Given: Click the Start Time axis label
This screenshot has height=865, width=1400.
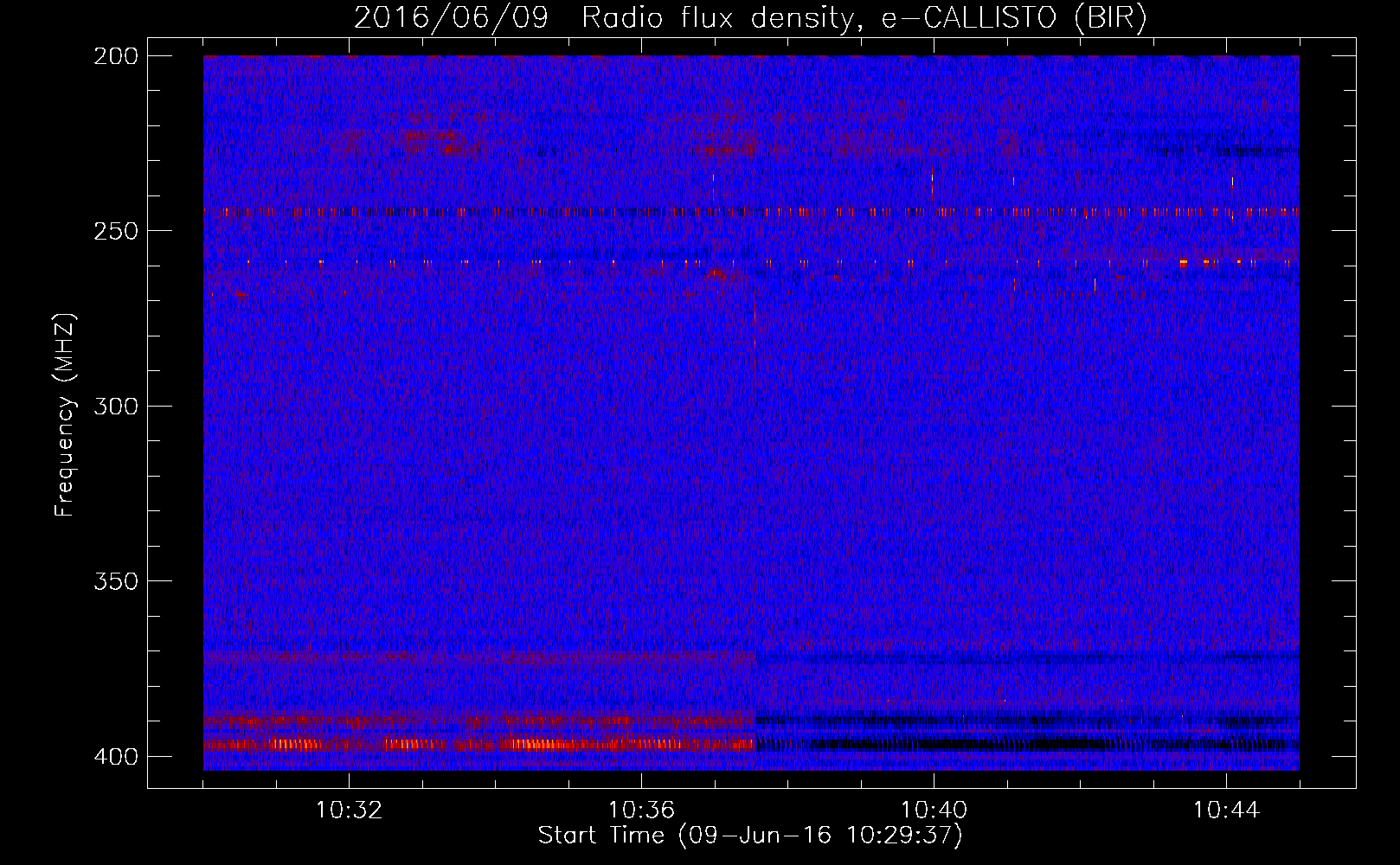Looking at the screenshot, I should (750, 836).
